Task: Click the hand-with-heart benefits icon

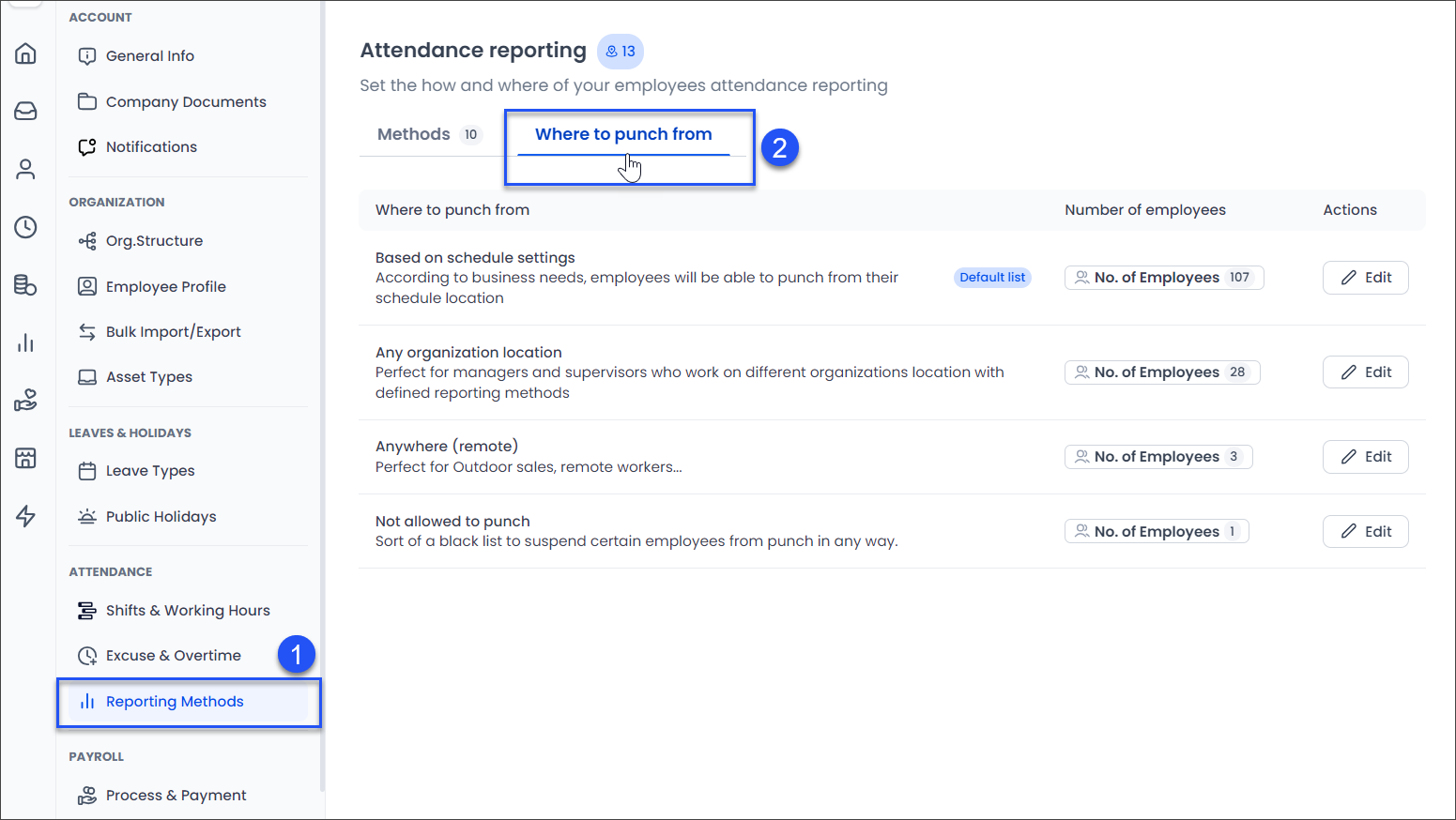Action: click(x=26, y=401)
